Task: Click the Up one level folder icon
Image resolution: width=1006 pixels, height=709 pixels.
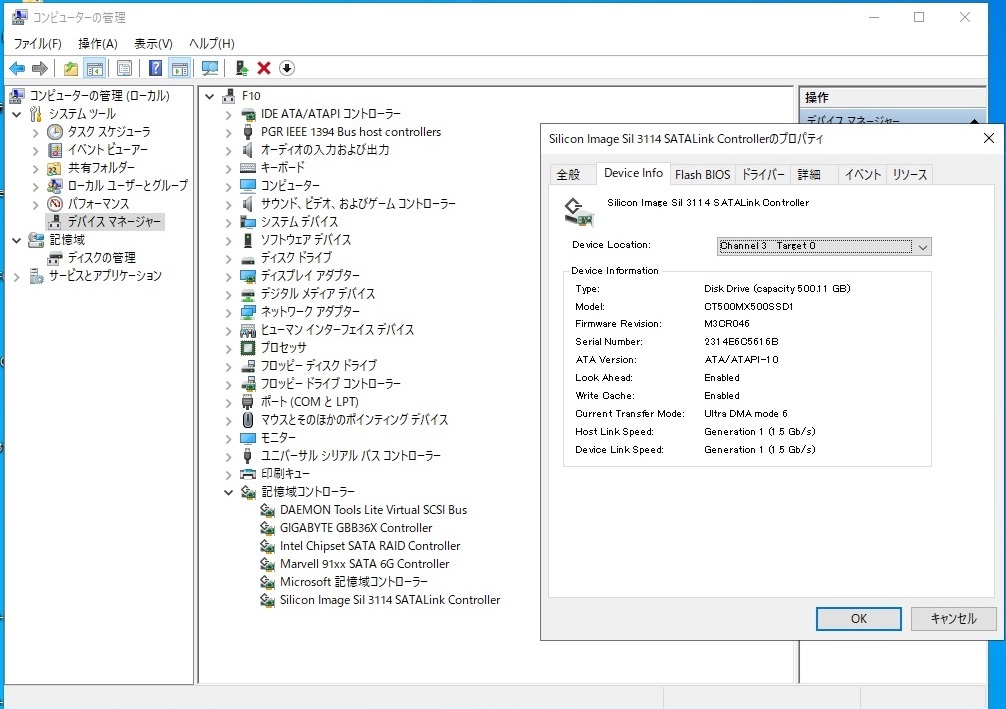Action: coord(71,68)
